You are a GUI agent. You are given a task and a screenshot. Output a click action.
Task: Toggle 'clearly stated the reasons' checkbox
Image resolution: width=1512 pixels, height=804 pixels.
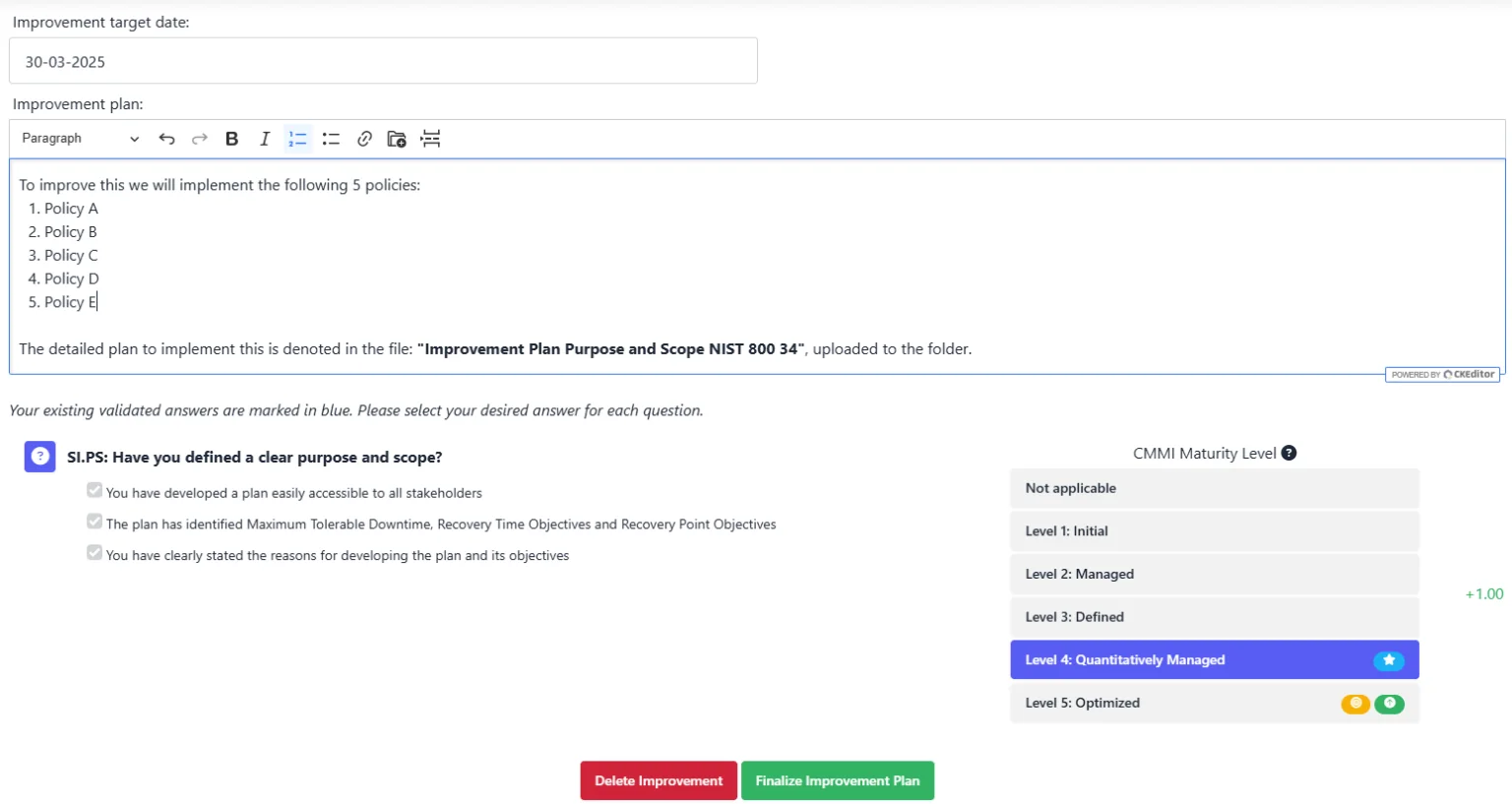tap(94, 553)
